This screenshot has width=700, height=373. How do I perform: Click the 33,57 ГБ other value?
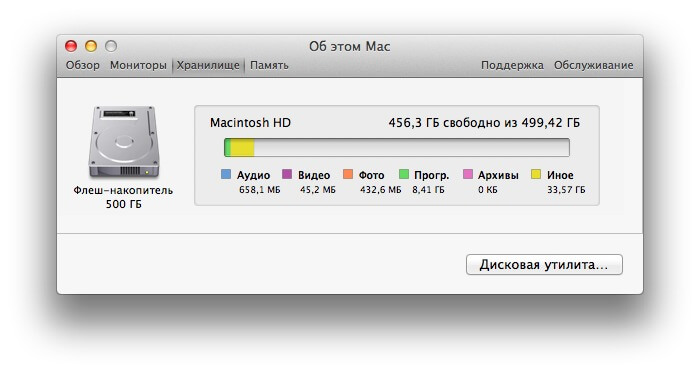[x=566, y=190]
